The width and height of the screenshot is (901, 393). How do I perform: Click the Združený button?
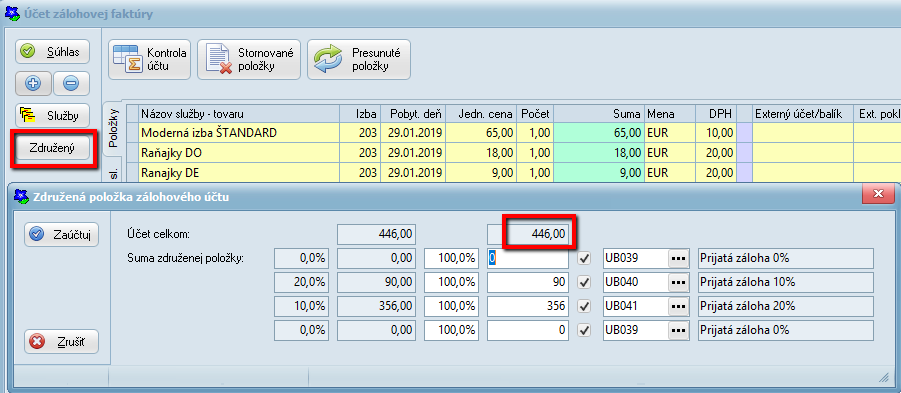(52, 149)
